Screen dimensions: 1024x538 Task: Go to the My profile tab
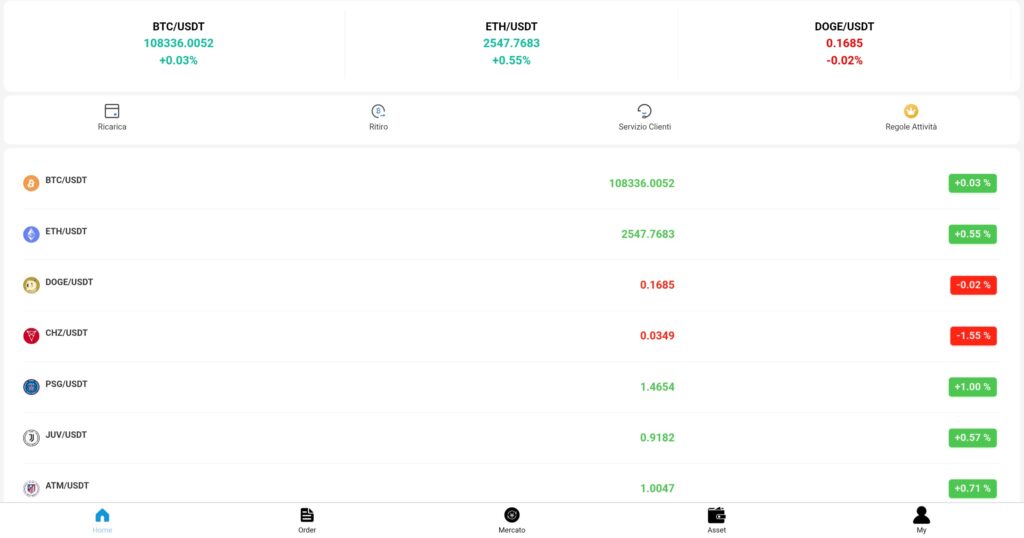tap(921, 520)
